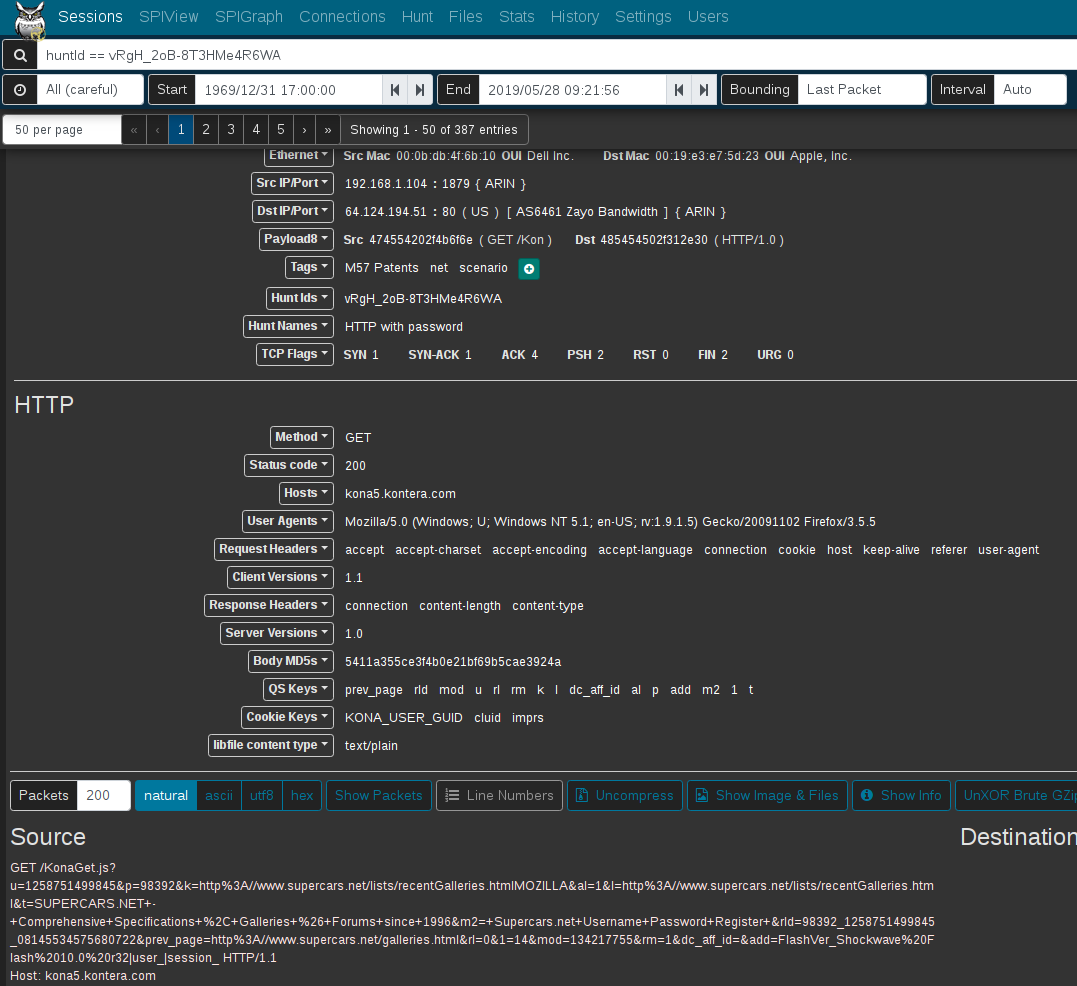This screenshot has height=986, width=1077.
Task: Click the Show Image & Files button
Action: 766,796
